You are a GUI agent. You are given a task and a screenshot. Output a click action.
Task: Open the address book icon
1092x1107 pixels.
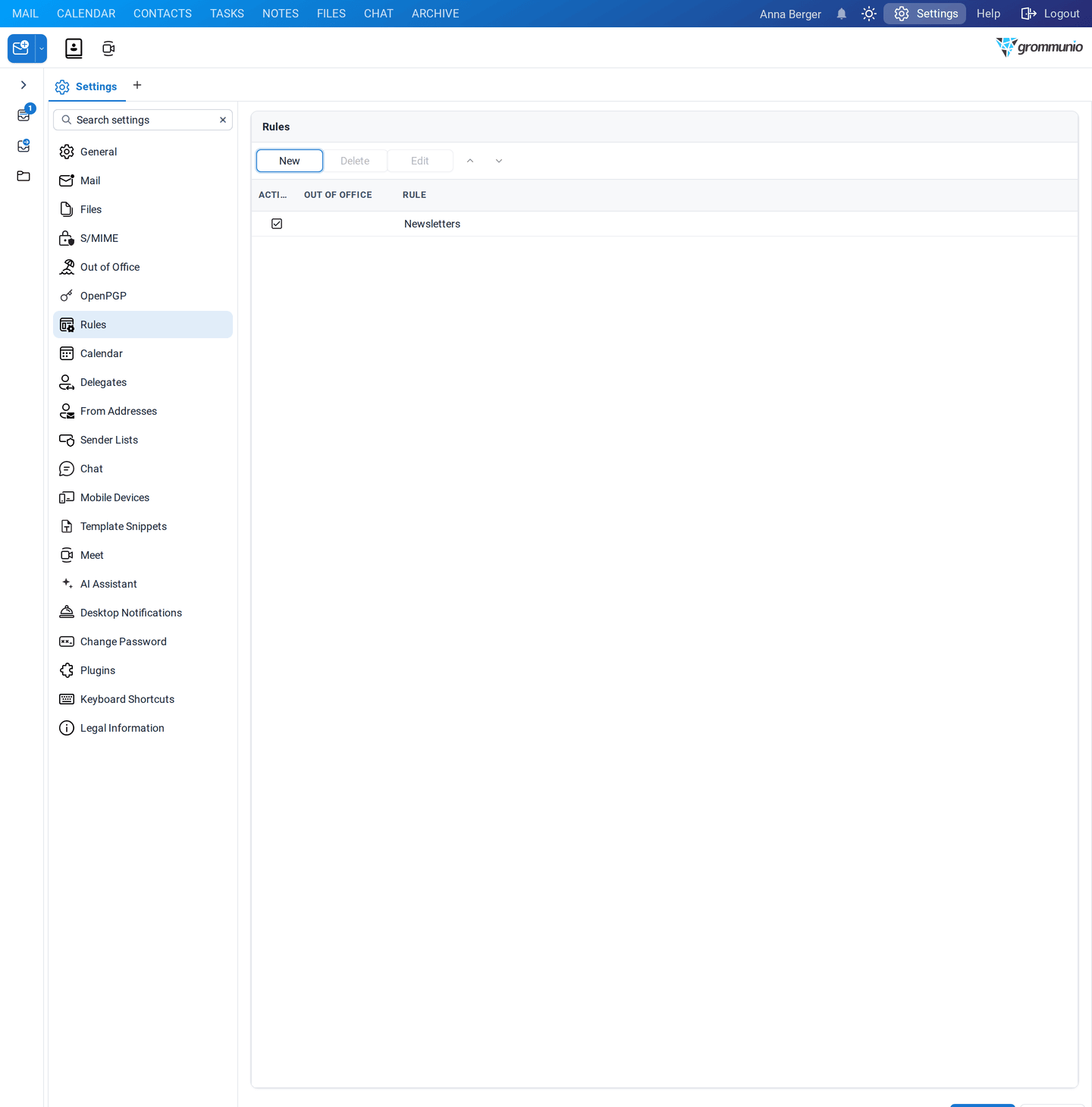[74, 49]
